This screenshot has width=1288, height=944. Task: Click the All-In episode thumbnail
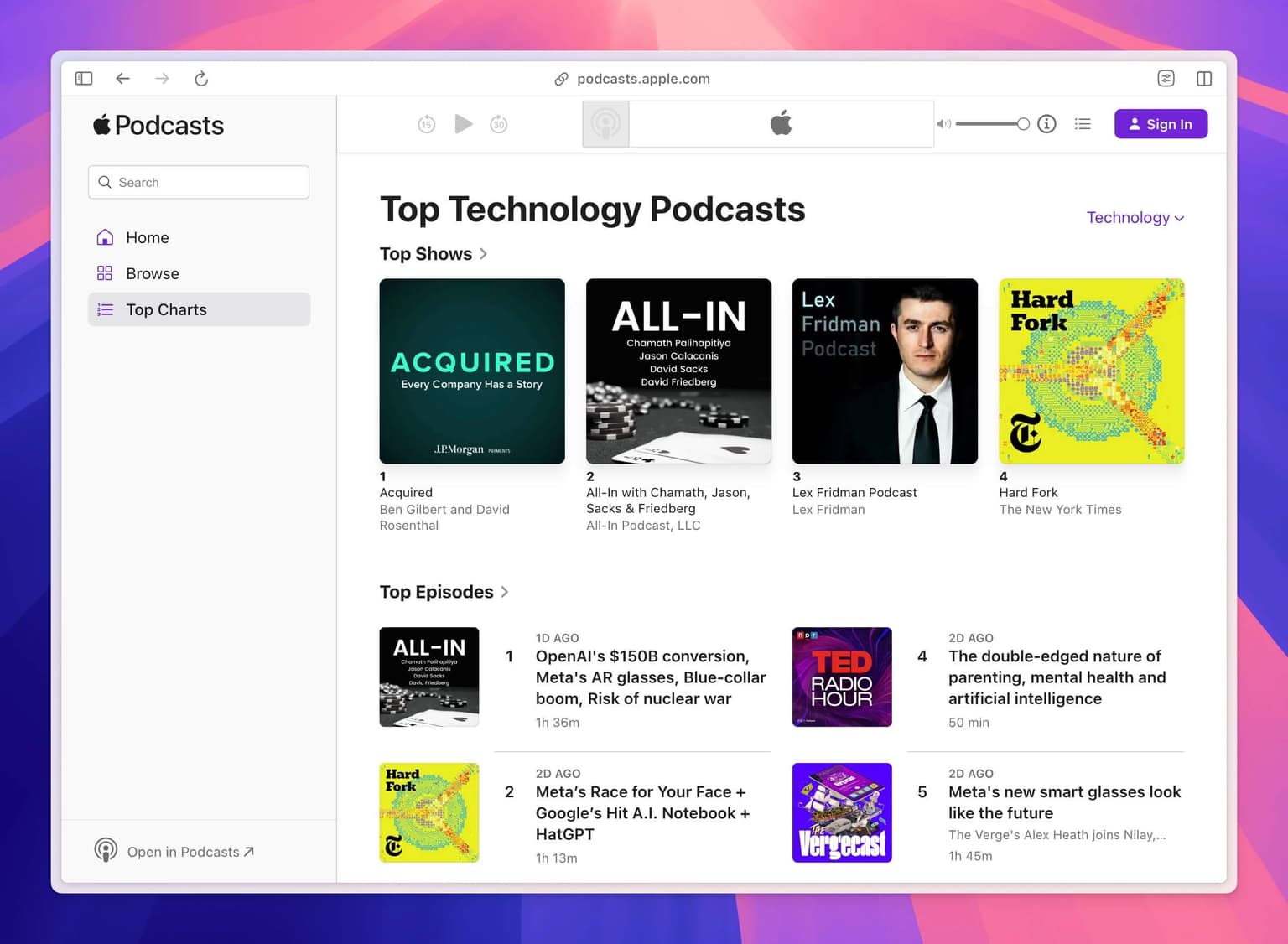(429, 677)
